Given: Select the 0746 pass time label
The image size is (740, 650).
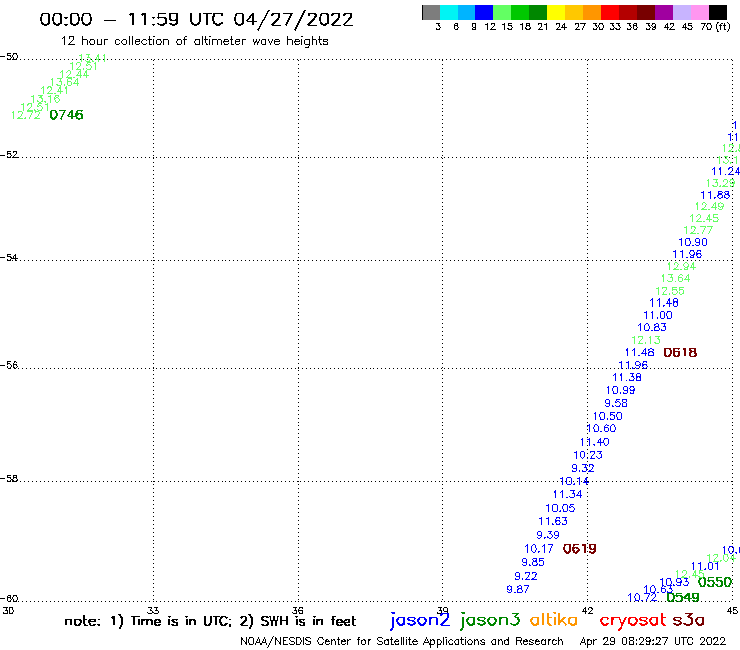Looking at the screenshot, I should 67,115.
